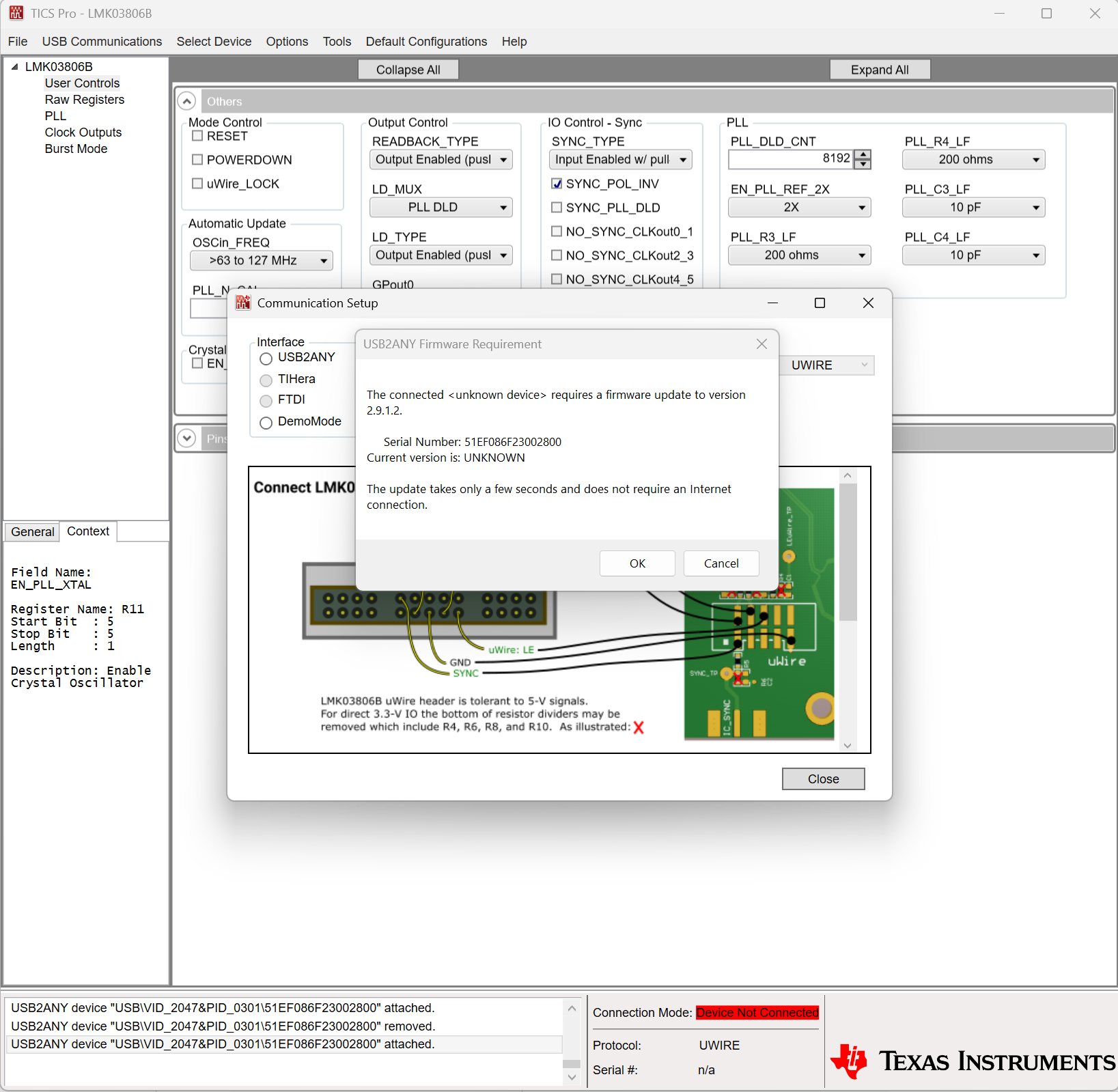Check the uWire_LOCK option

coord(197,184)
